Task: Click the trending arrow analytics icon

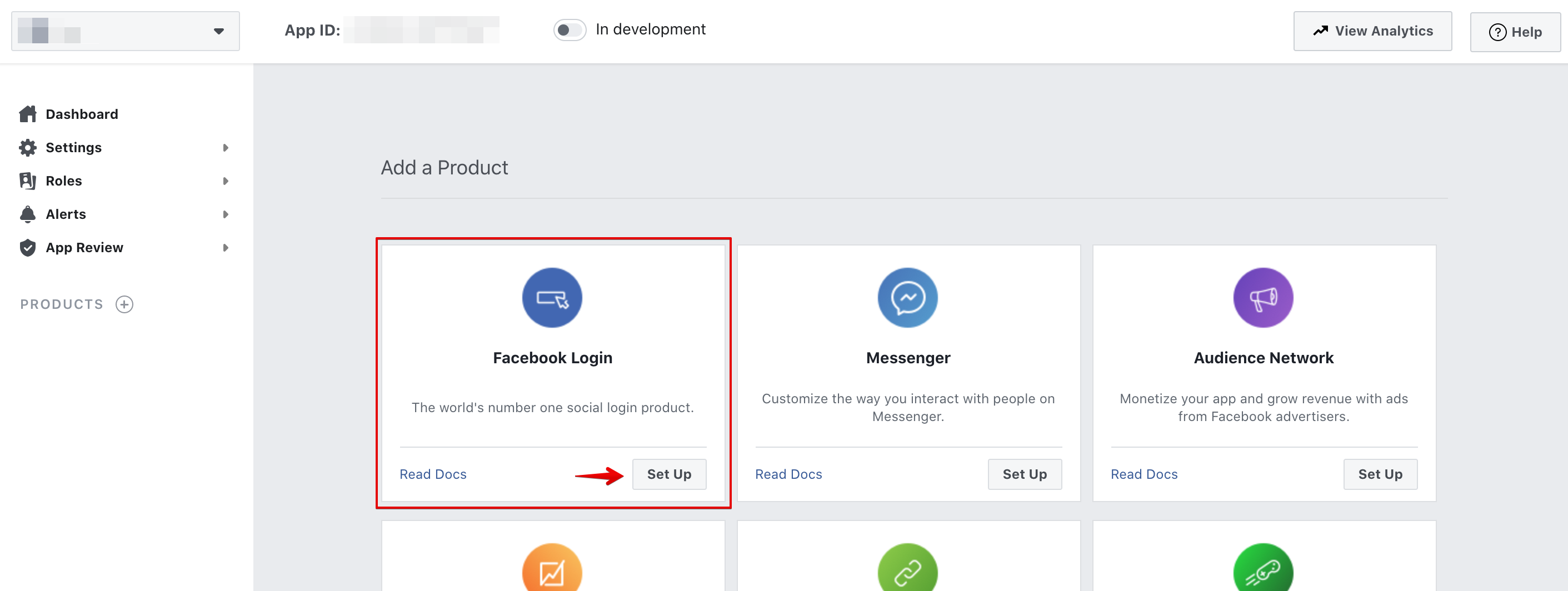Action: (1320, 31)
